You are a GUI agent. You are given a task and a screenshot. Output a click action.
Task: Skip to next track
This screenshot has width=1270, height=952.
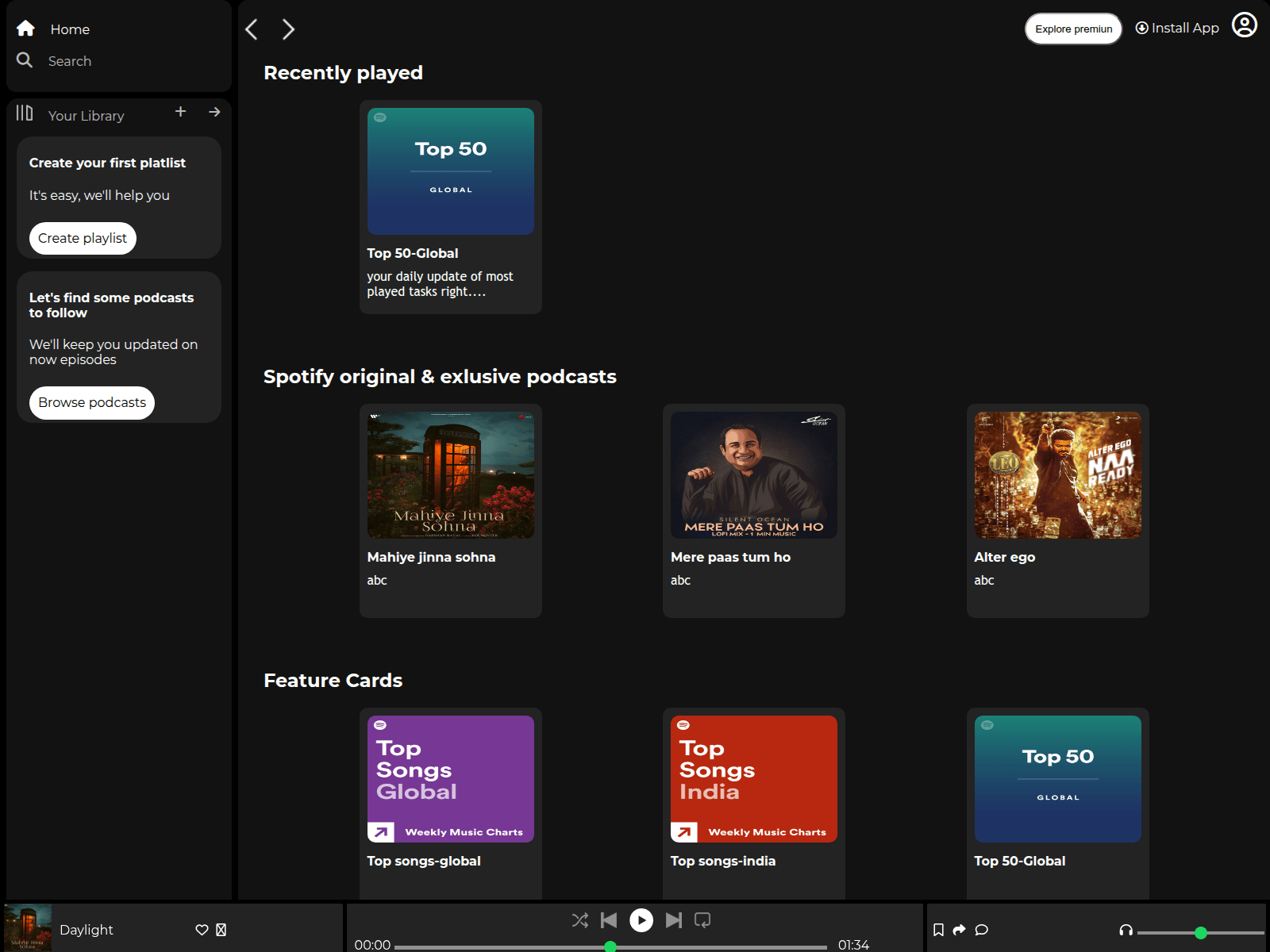tap(673, 920)
